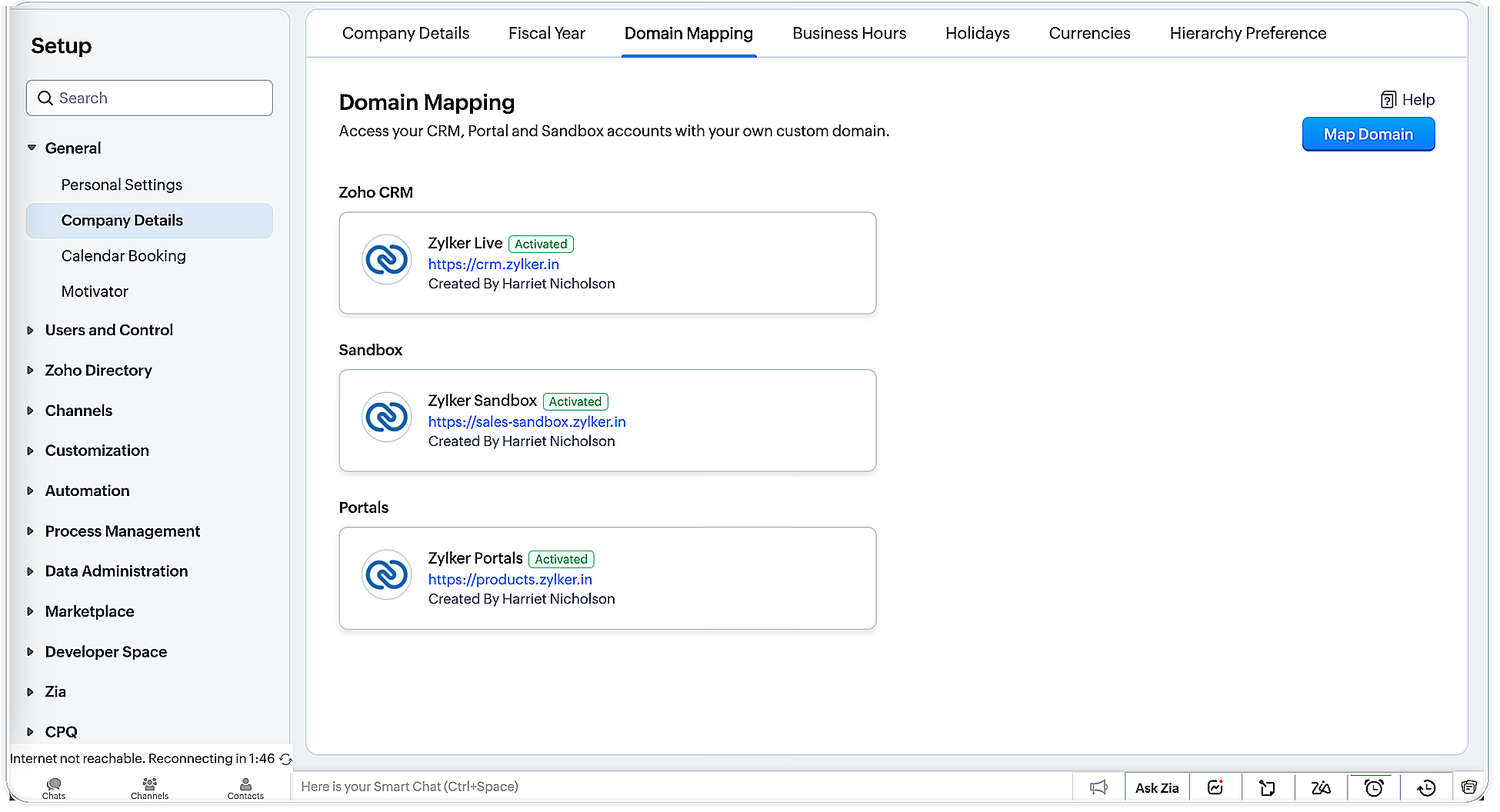The width and height of the screenshot is (1500, 812).
Task: Switch to the Fiscal Year tab
Action: coord(547,34)
